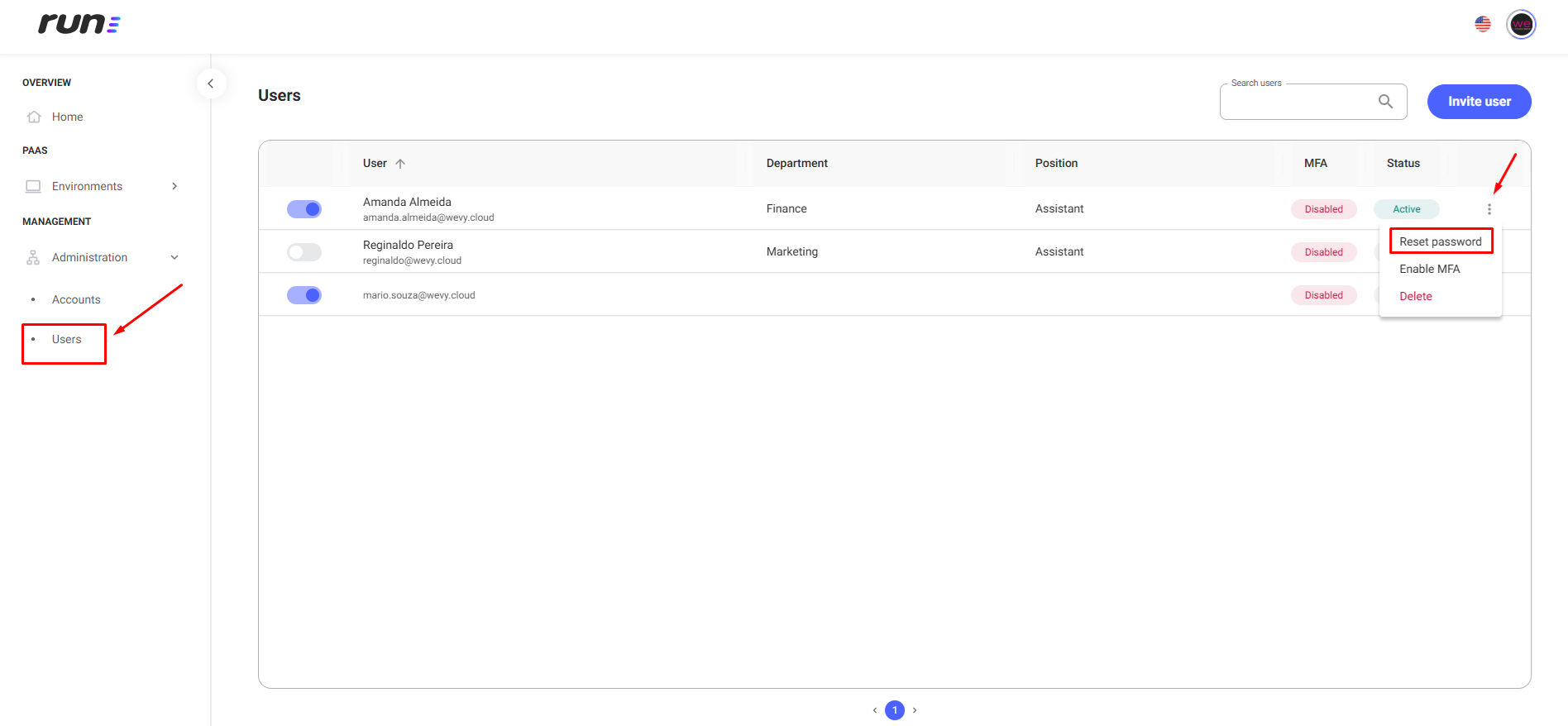Click the Position column header
1568x726 pixels.
pyautogui.click(x=1056, y=164)
